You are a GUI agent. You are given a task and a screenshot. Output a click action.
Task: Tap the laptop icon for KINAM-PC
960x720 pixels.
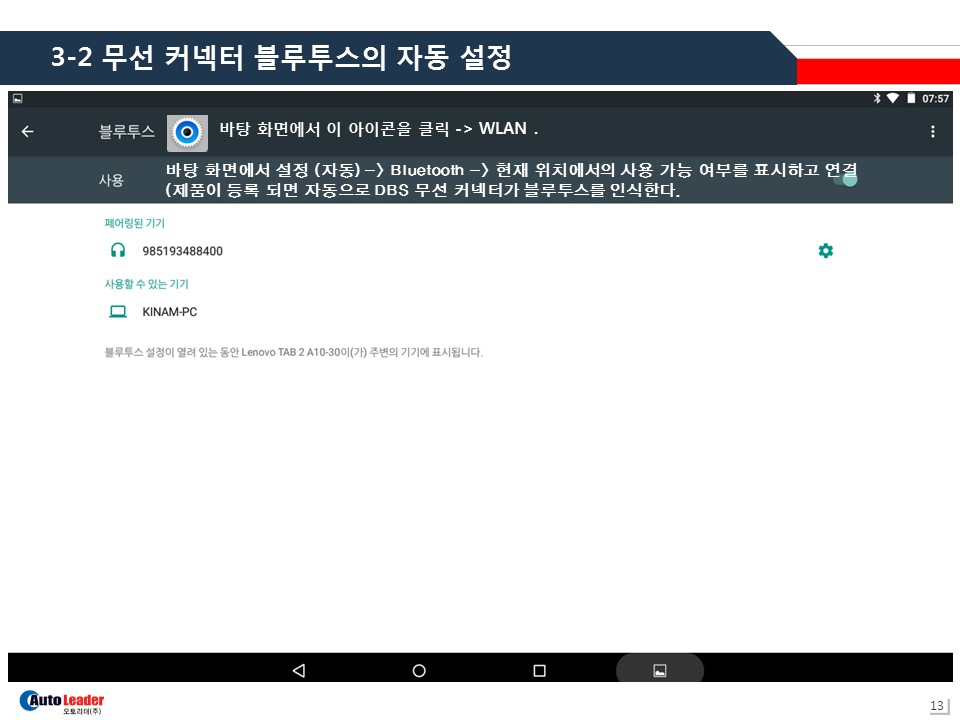[118, 312]
